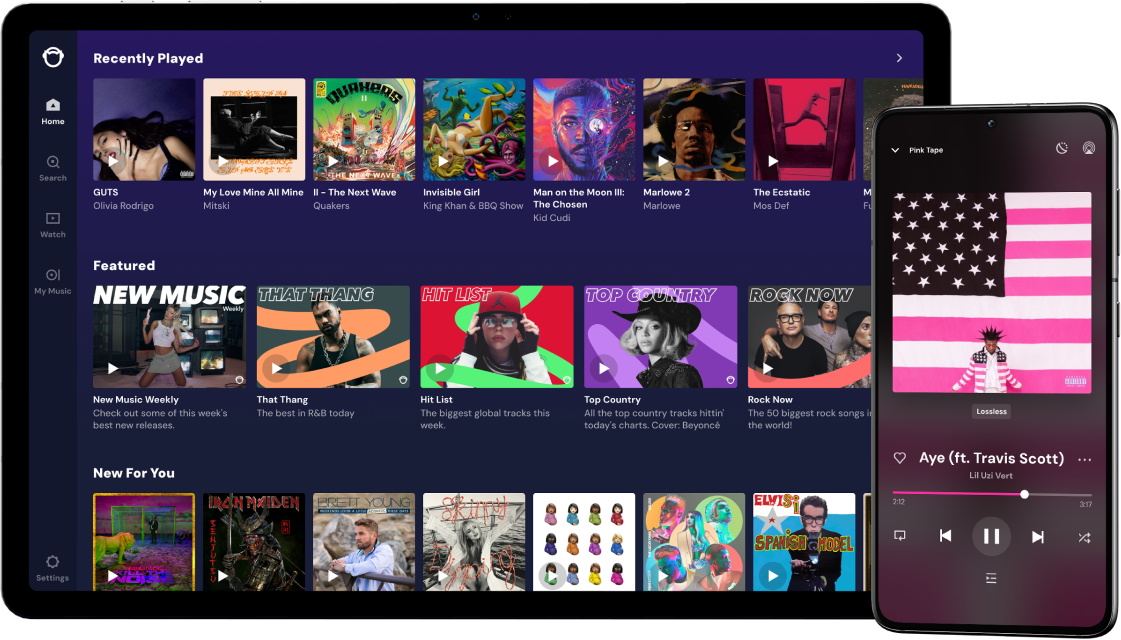Play Brett Young album in New For You
Viewport: 1121px width, 640px height.
(x=333, y=576)
